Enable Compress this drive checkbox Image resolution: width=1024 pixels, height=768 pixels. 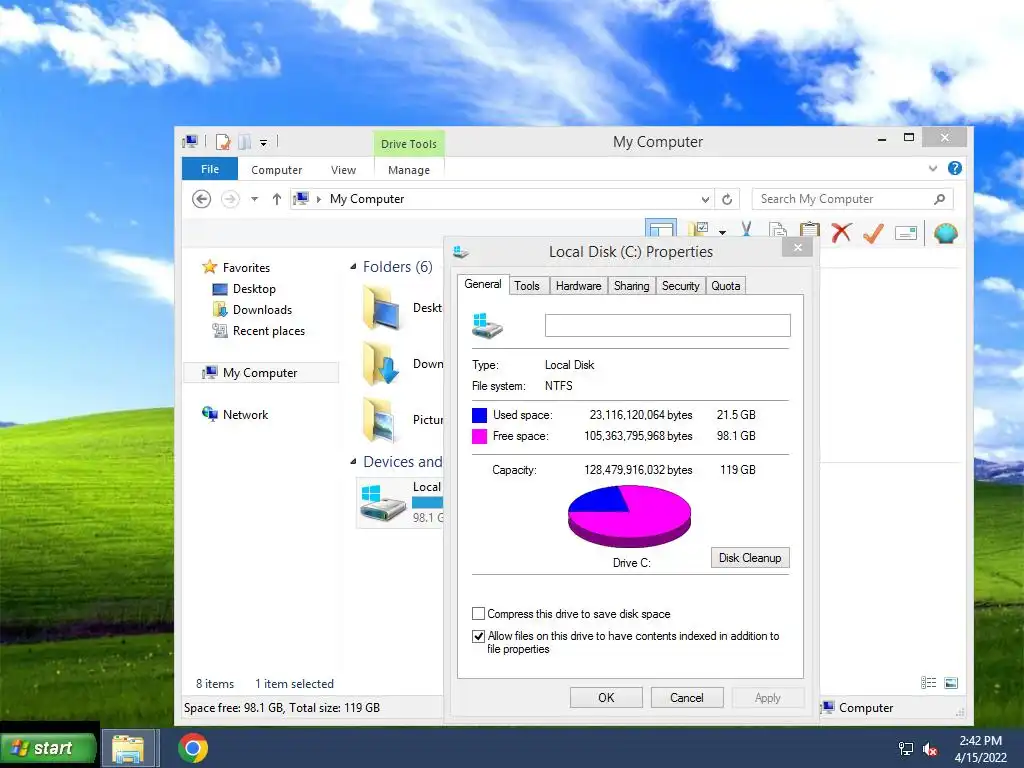click(478, 614)
